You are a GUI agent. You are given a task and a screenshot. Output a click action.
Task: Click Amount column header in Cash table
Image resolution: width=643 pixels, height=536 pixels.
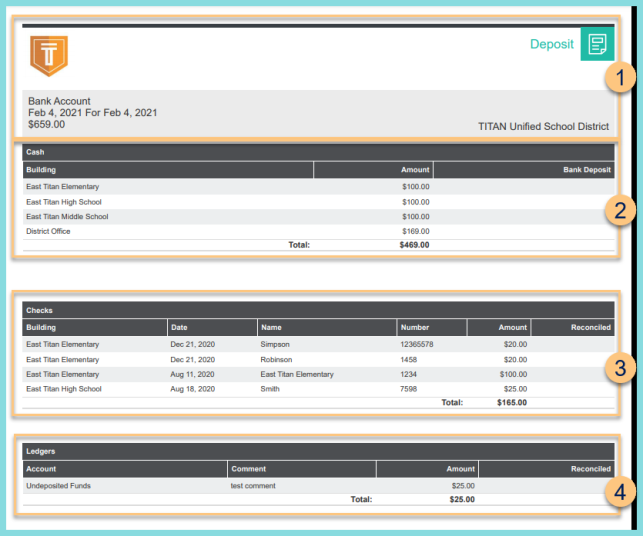coord(374,170)
